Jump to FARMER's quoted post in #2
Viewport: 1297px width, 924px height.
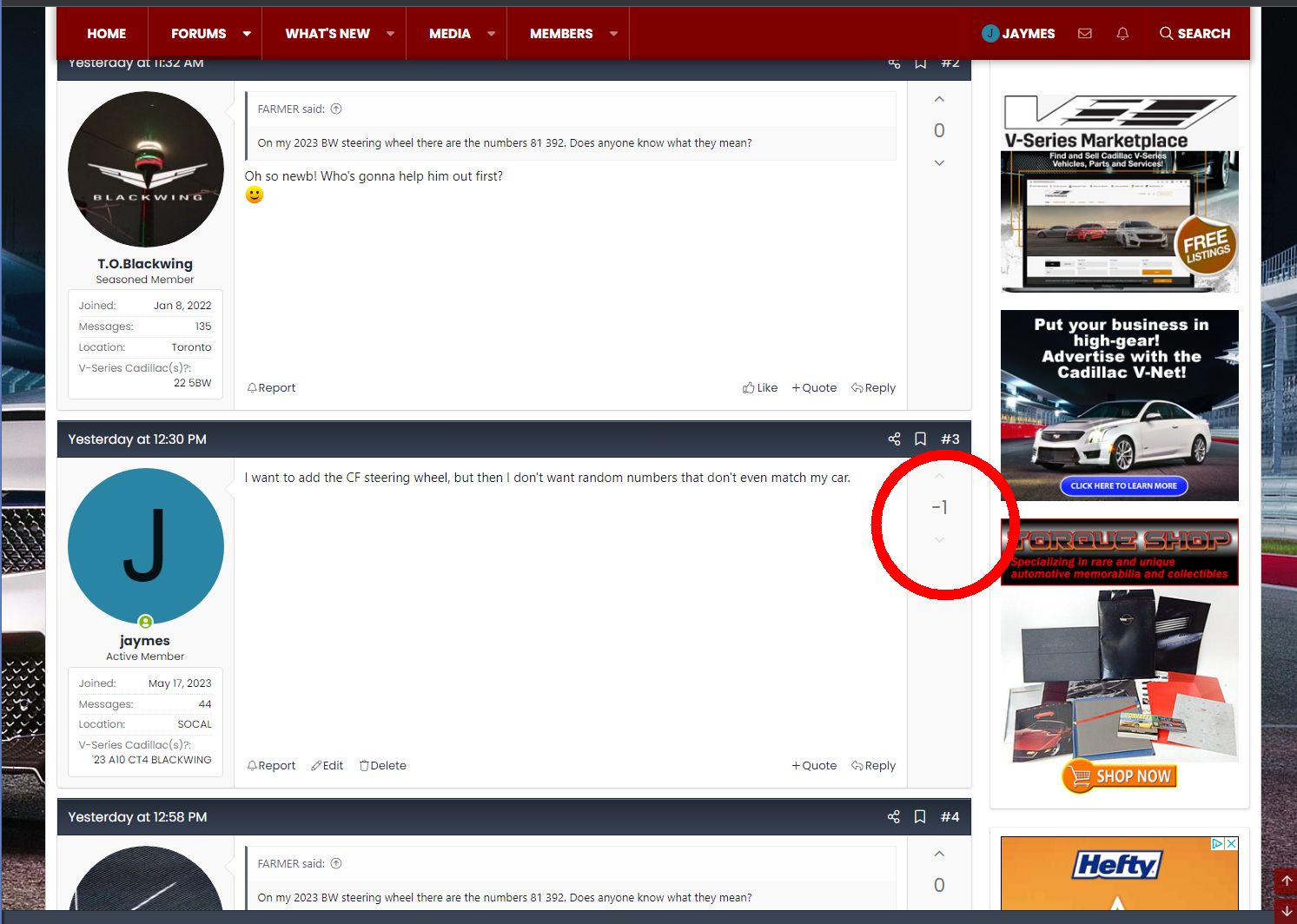click(x=336, y=109)
